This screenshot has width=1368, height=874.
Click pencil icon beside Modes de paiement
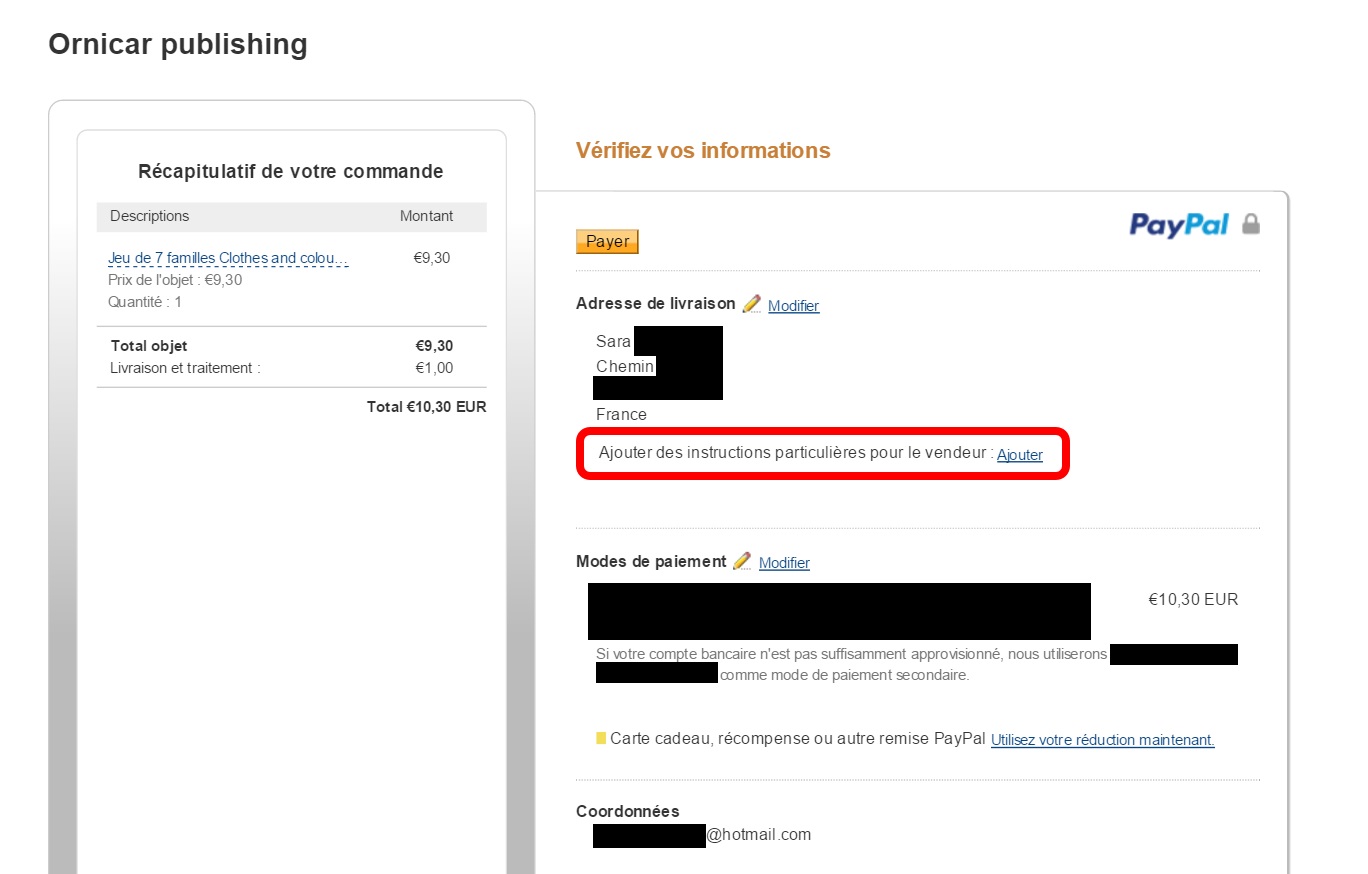(742, 561)
